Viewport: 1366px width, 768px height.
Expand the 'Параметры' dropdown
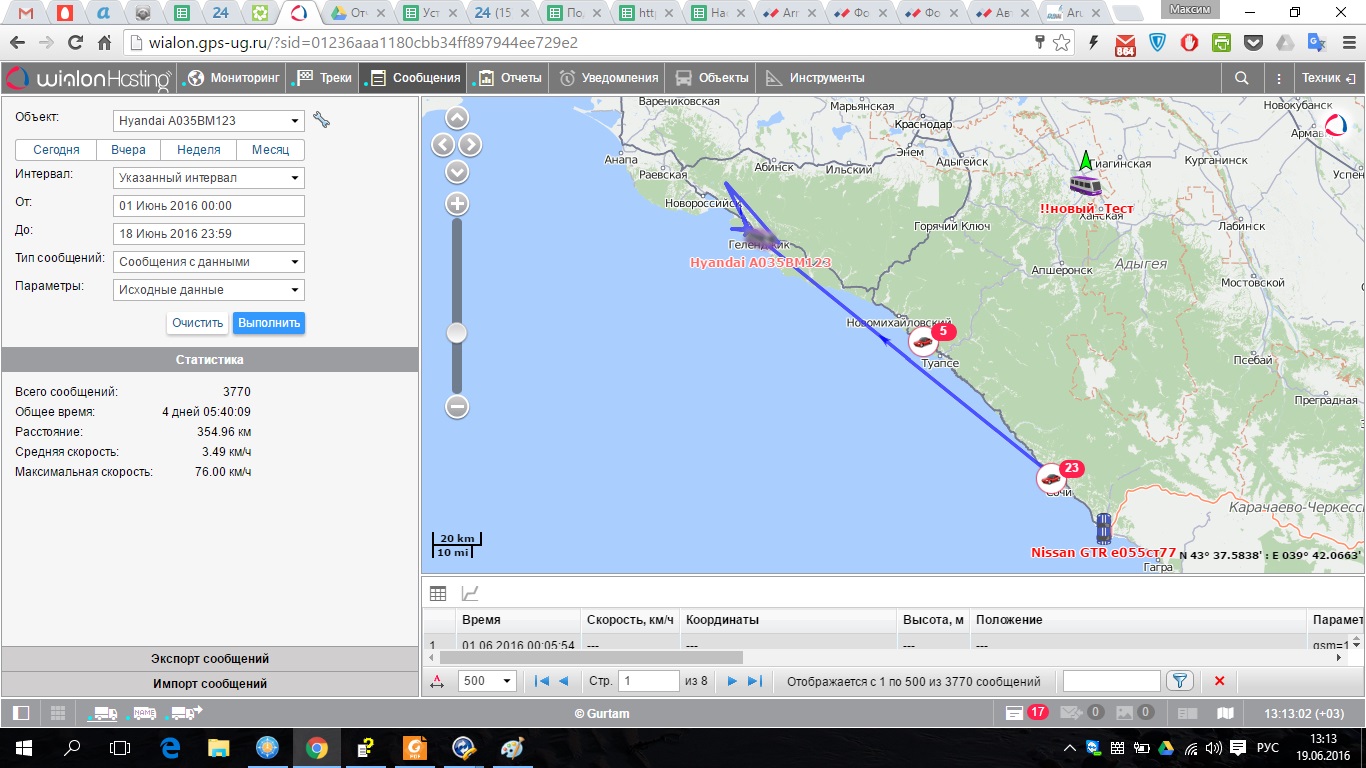click(209, 290)
